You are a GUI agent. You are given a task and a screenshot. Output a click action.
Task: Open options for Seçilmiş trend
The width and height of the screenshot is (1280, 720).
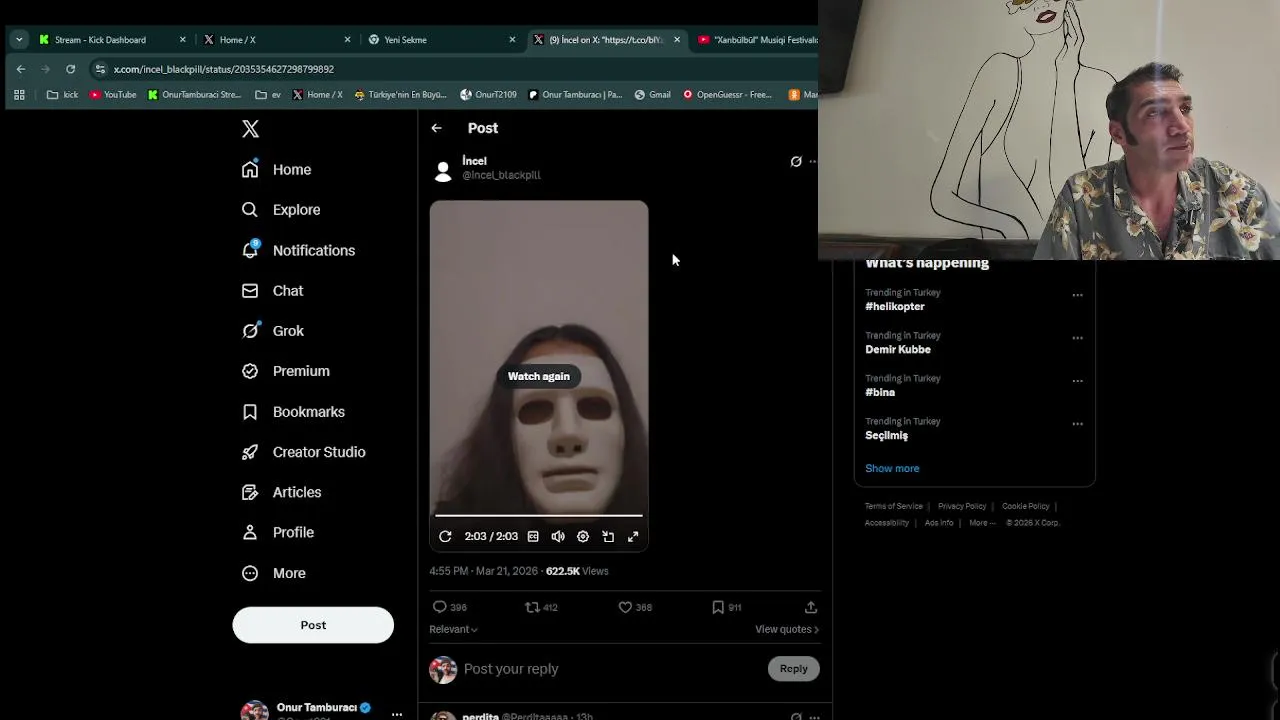tap(1077, 424)
